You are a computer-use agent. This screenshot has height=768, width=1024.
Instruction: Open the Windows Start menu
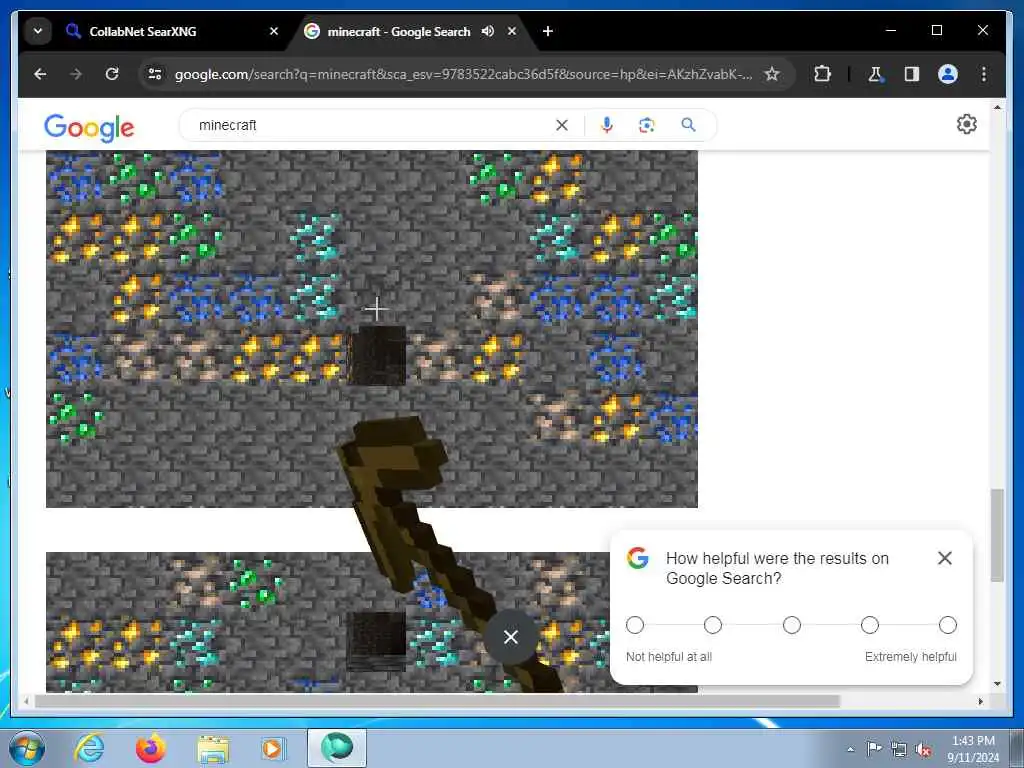pyautogui.click(x=27, y=748)
